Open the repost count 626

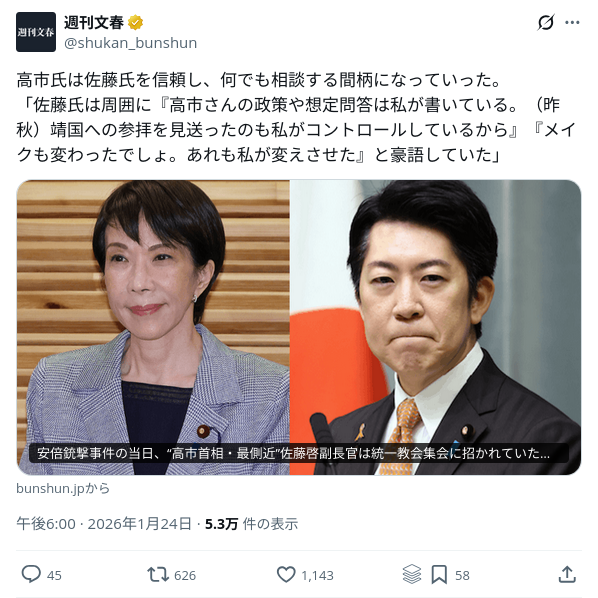tap(185, 575)
